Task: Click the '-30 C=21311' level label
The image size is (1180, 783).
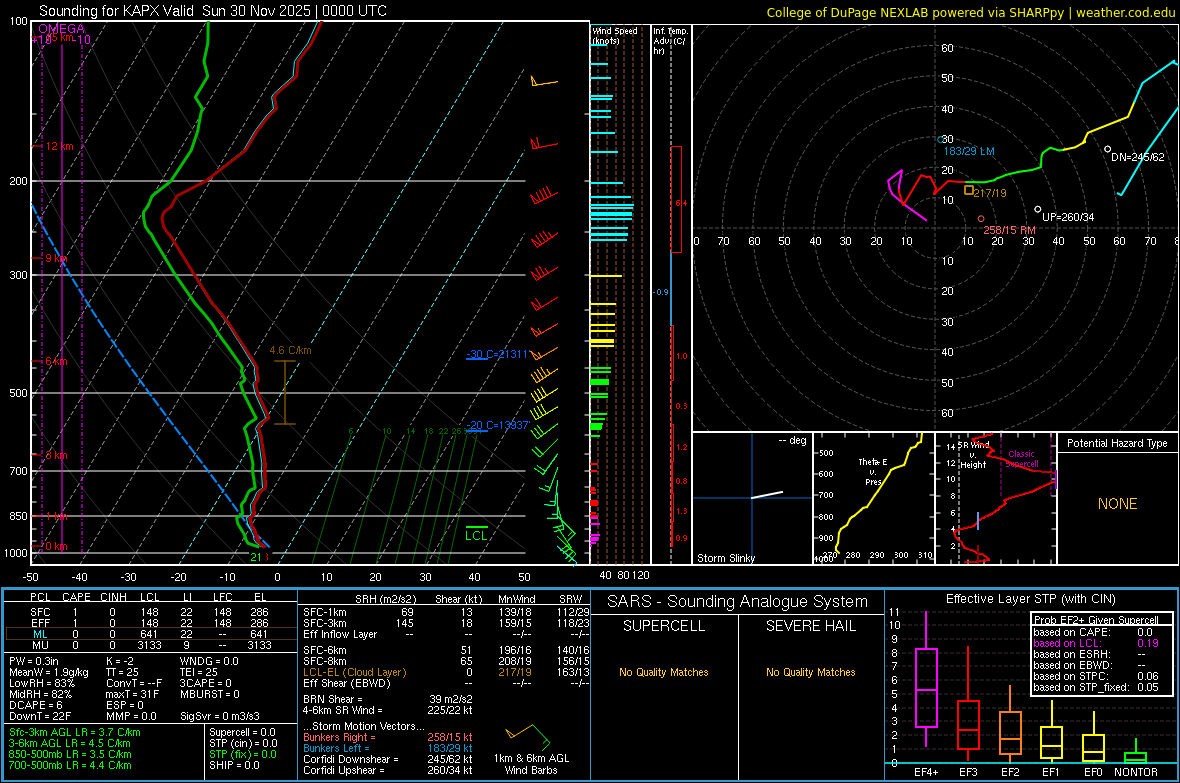Action: click(497, 354)
